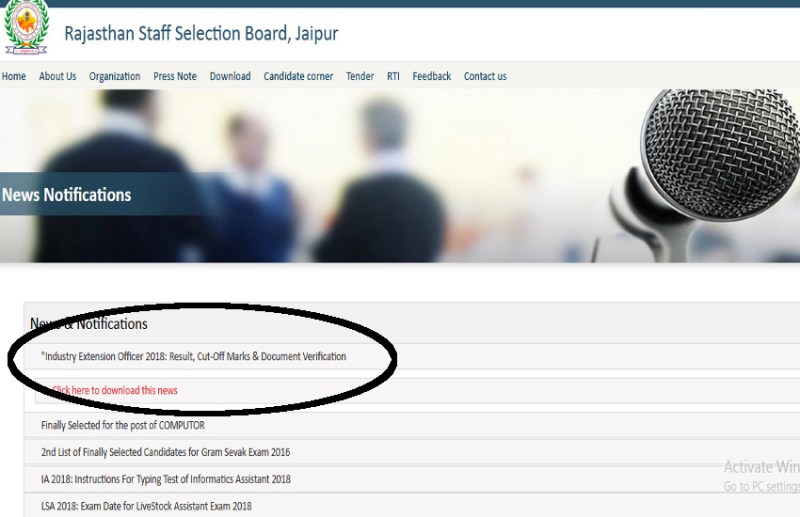Screen dimensions: 800x517
Task: Open the Download menu
Action: (230, 76)
